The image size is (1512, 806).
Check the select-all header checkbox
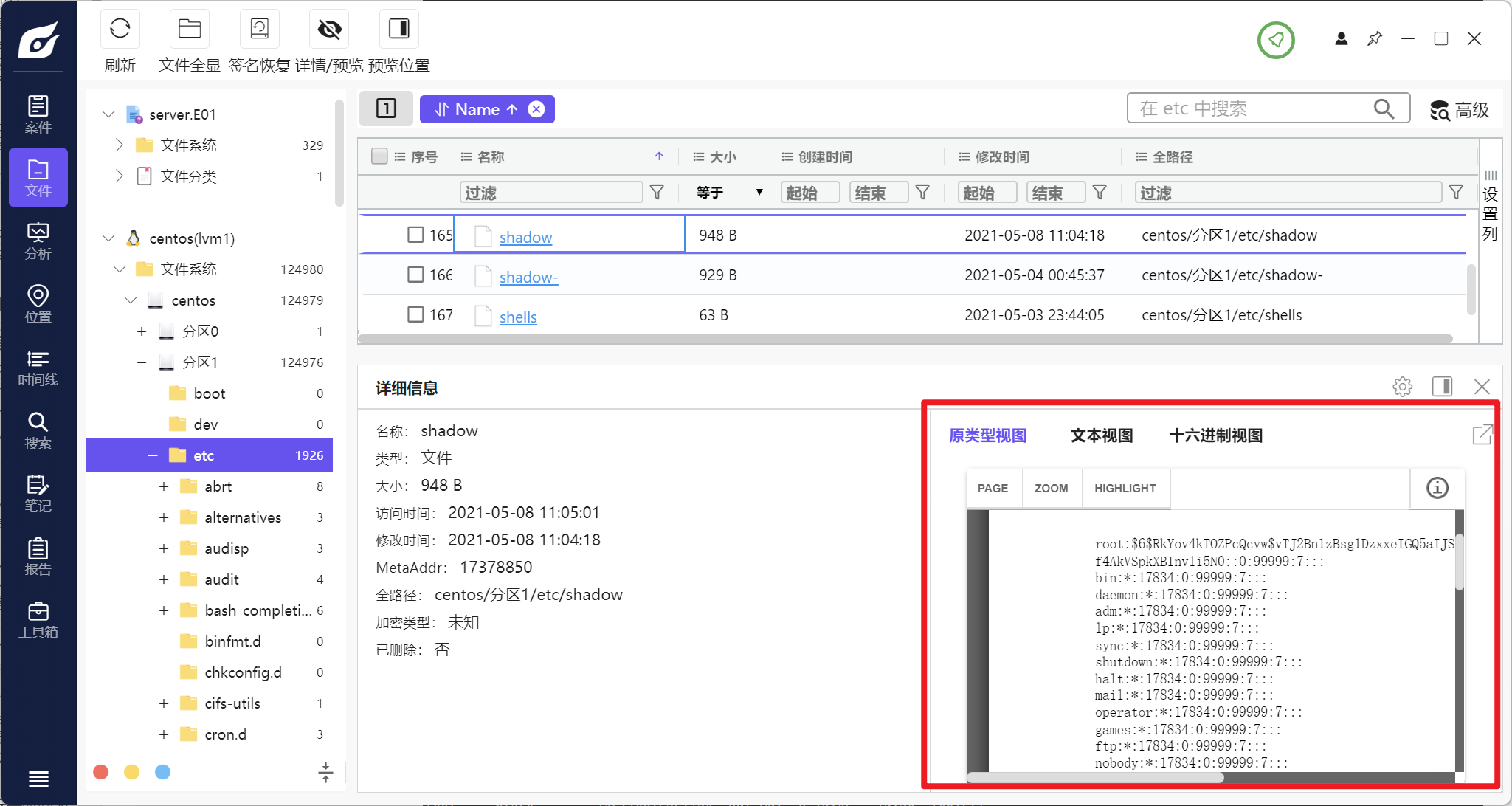point(379,156)
